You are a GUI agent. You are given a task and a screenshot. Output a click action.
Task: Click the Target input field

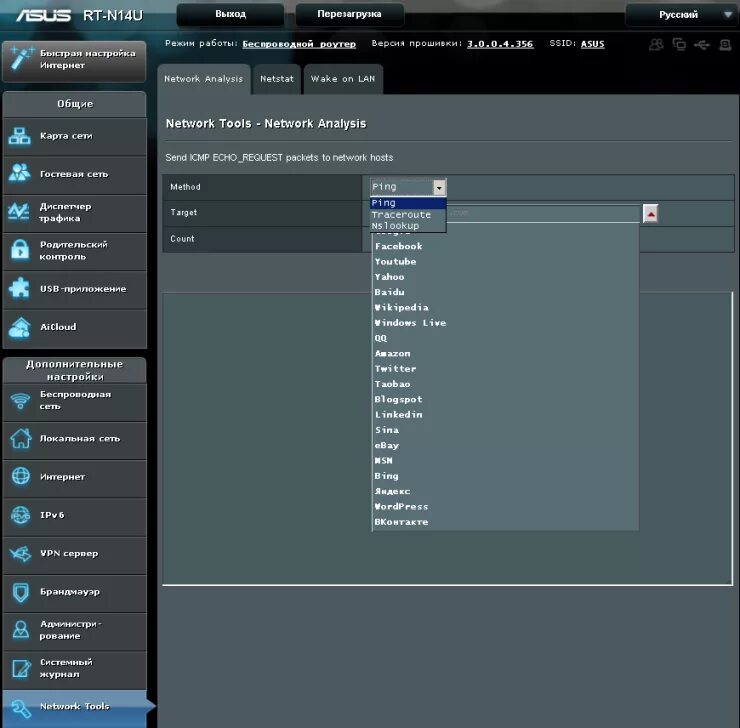(x=505, y=214)
